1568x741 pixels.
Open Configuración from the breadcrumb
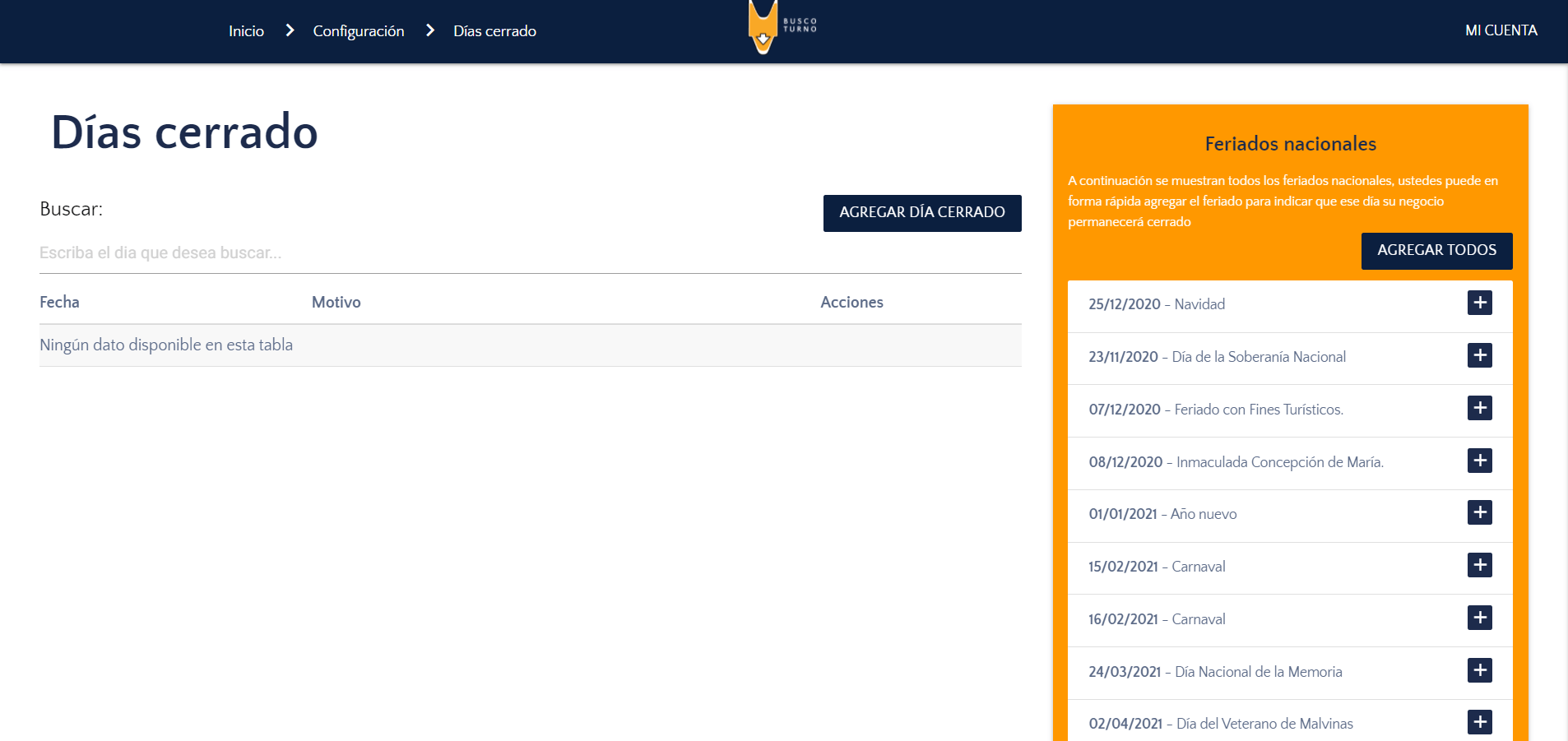point(358,31)
